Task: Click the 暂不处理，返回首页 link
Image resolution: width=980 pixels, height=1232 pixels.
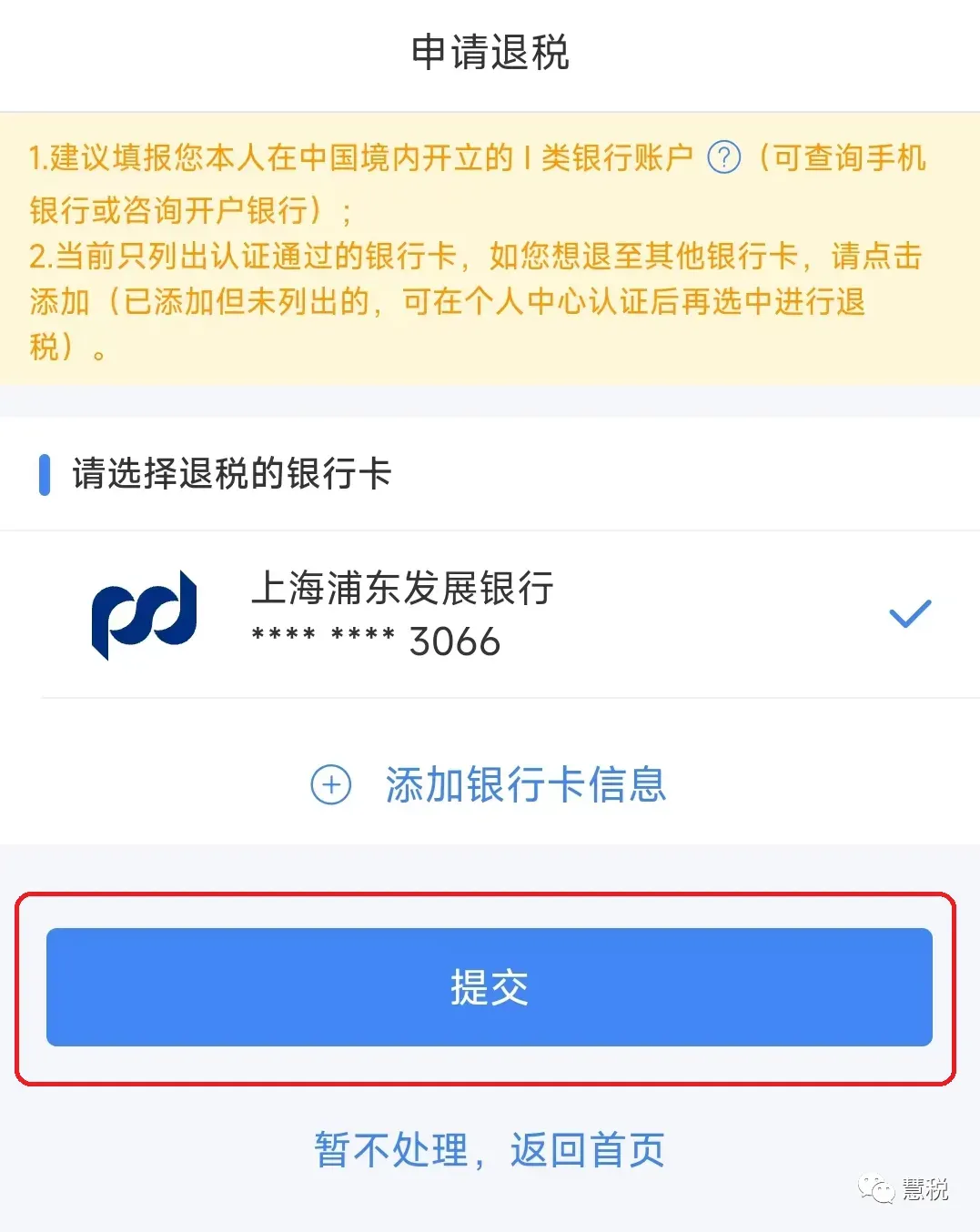Action: point(490,1150)
